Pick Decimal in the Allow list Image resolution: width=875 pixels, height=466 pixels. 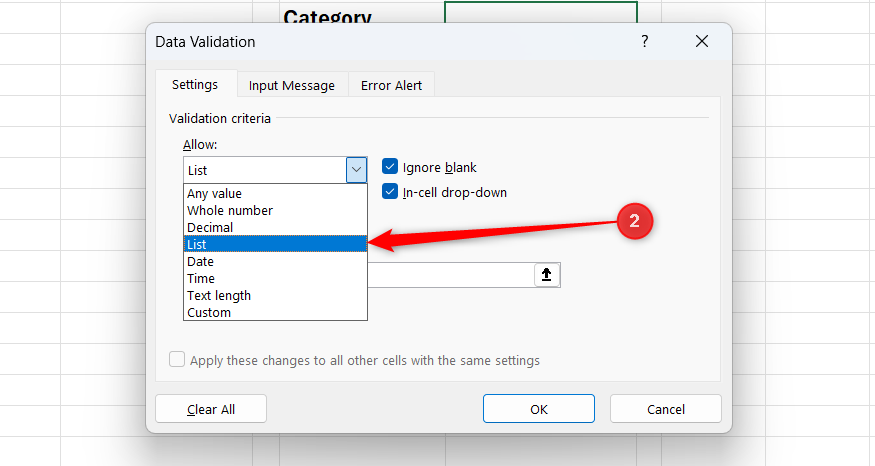(275, 227)
